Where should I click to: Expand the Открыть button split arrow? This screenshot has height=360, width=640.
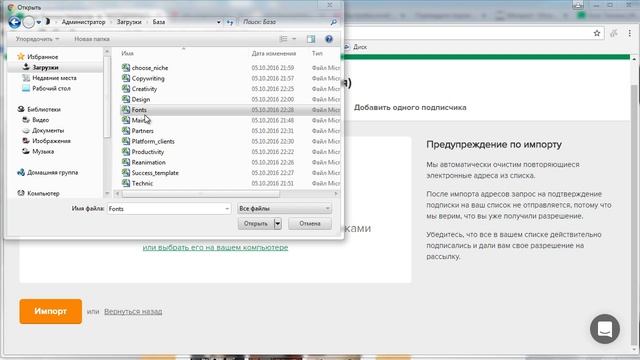click(278, 224)
